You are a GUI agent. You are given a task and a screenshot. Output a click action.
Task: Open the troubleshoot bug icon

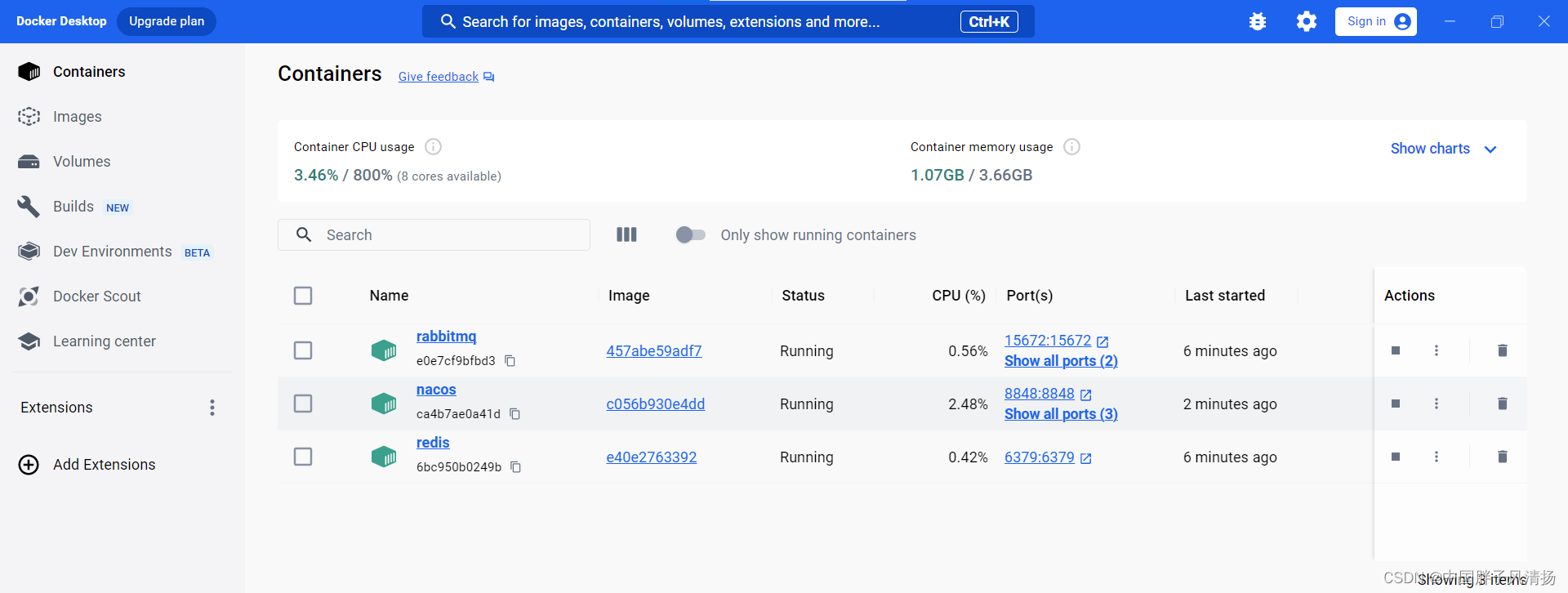[x=1258, y=21]
